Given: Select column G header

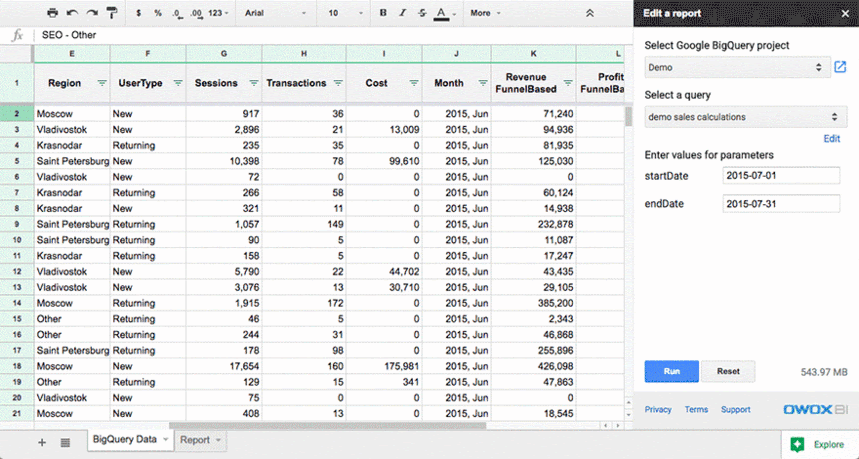Looking at the screenshot, I should click(224, 54).
